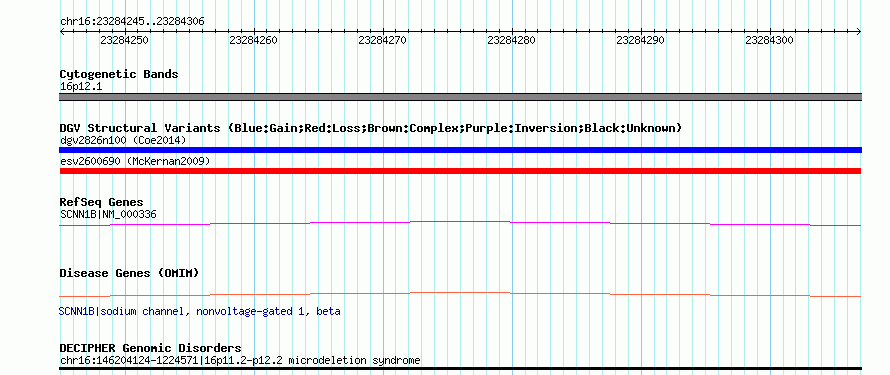Image resolution: width=890 pixels, height=375 pixels.
Task: Select the DECIPHER Genomic Disorders track heading
Action: tap(150, 348)
